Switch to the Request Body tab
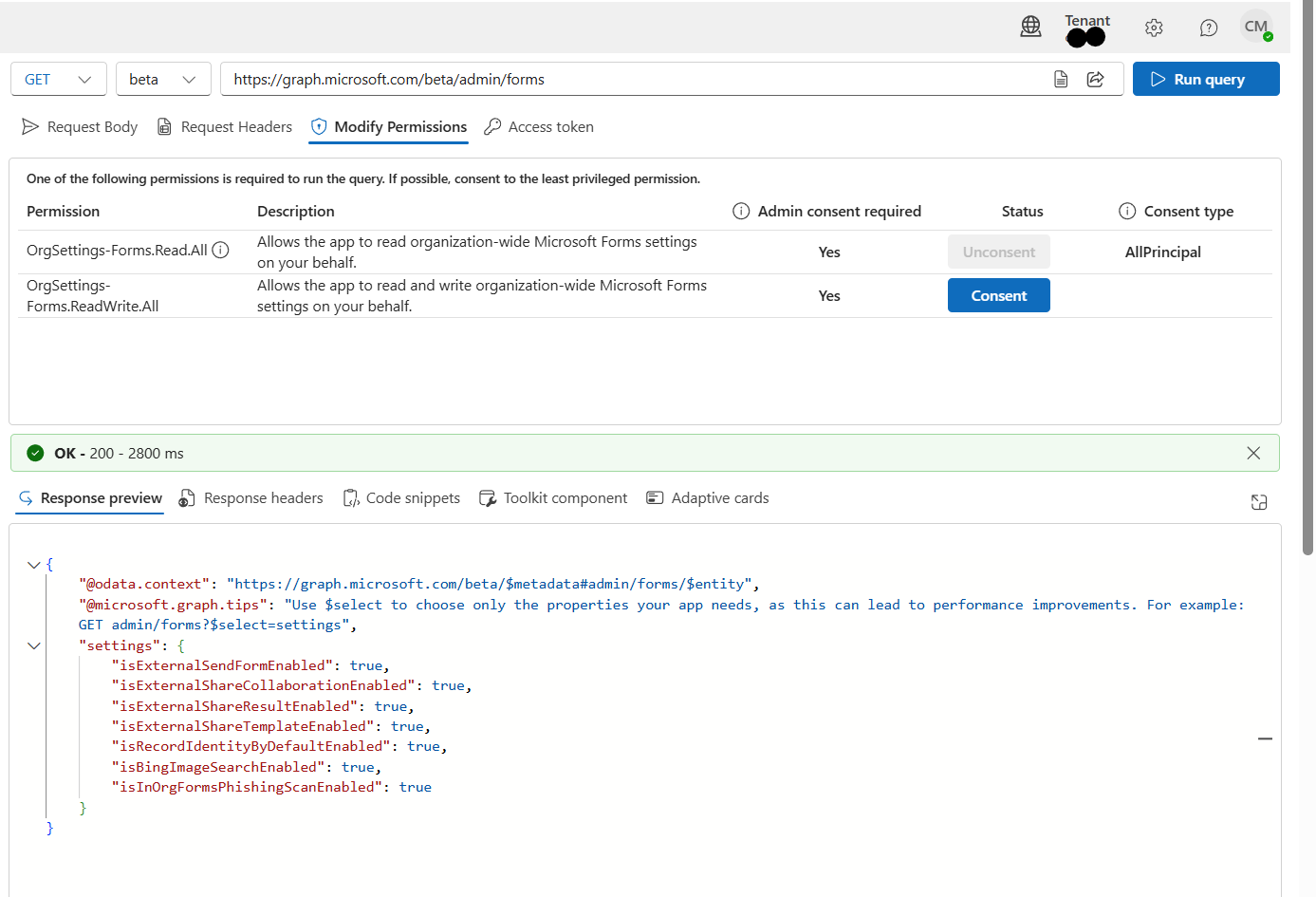Image resolution: width=1316 pixels, height=897 pixels. (80, 126)
